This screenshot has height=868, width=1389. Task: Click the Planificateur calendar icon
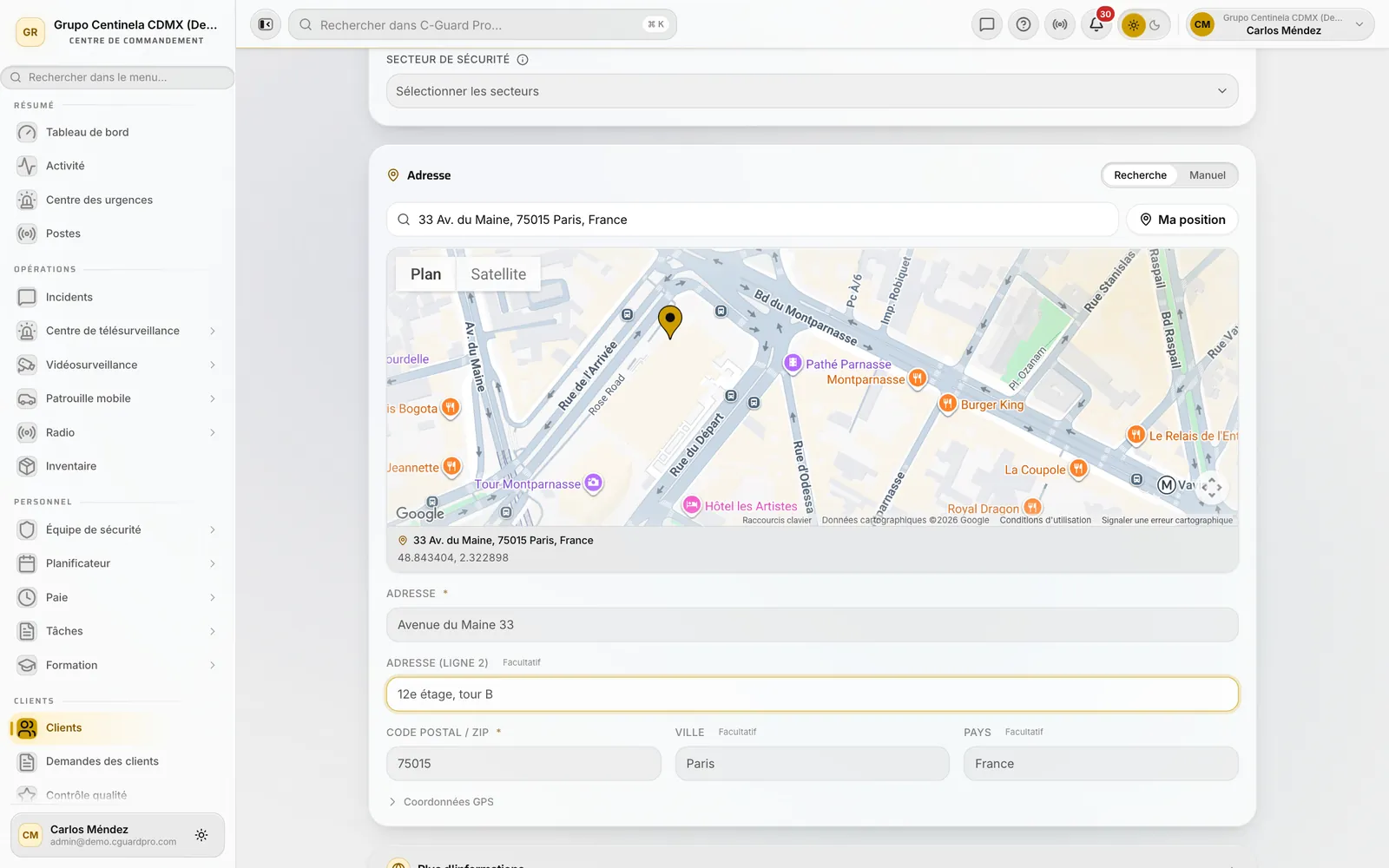point(27,563)
